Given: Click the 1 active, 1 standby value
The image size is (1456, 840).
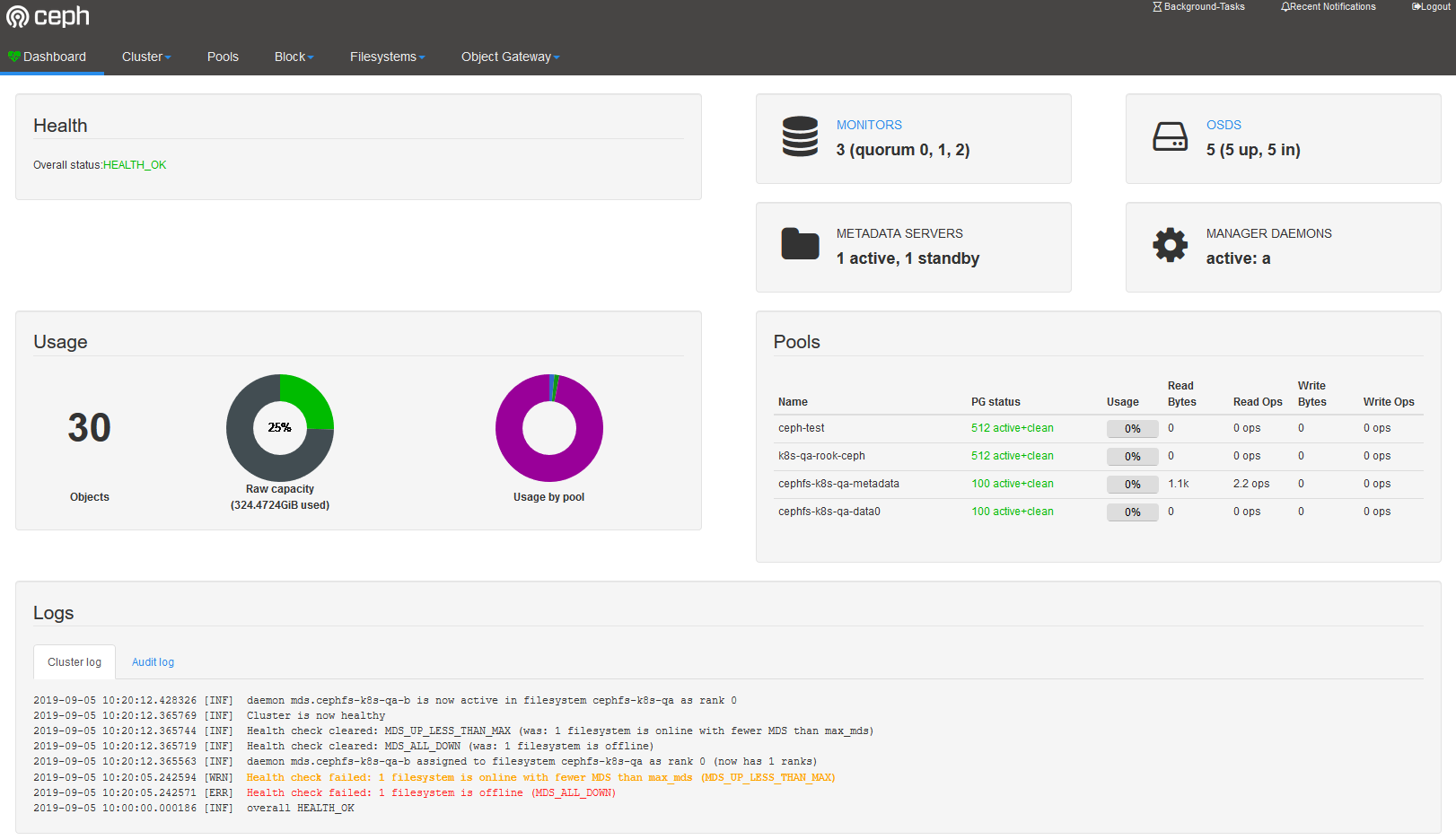Looking at the screenshot, I should [908, 258].
